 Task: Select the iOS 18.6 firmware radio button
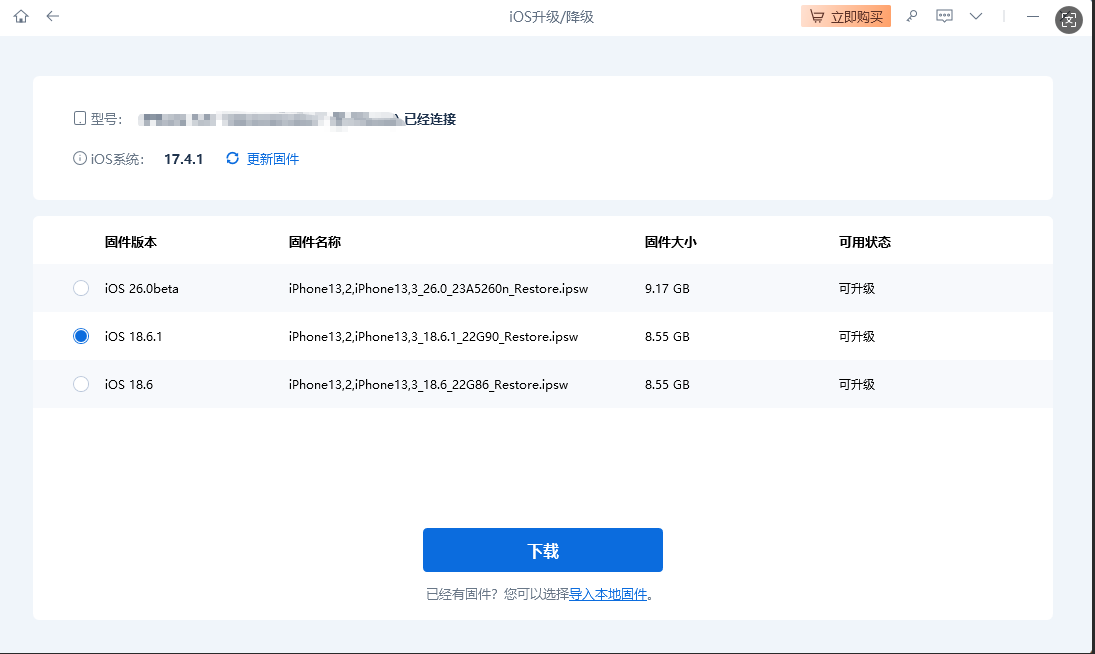(x=80, y=384)
